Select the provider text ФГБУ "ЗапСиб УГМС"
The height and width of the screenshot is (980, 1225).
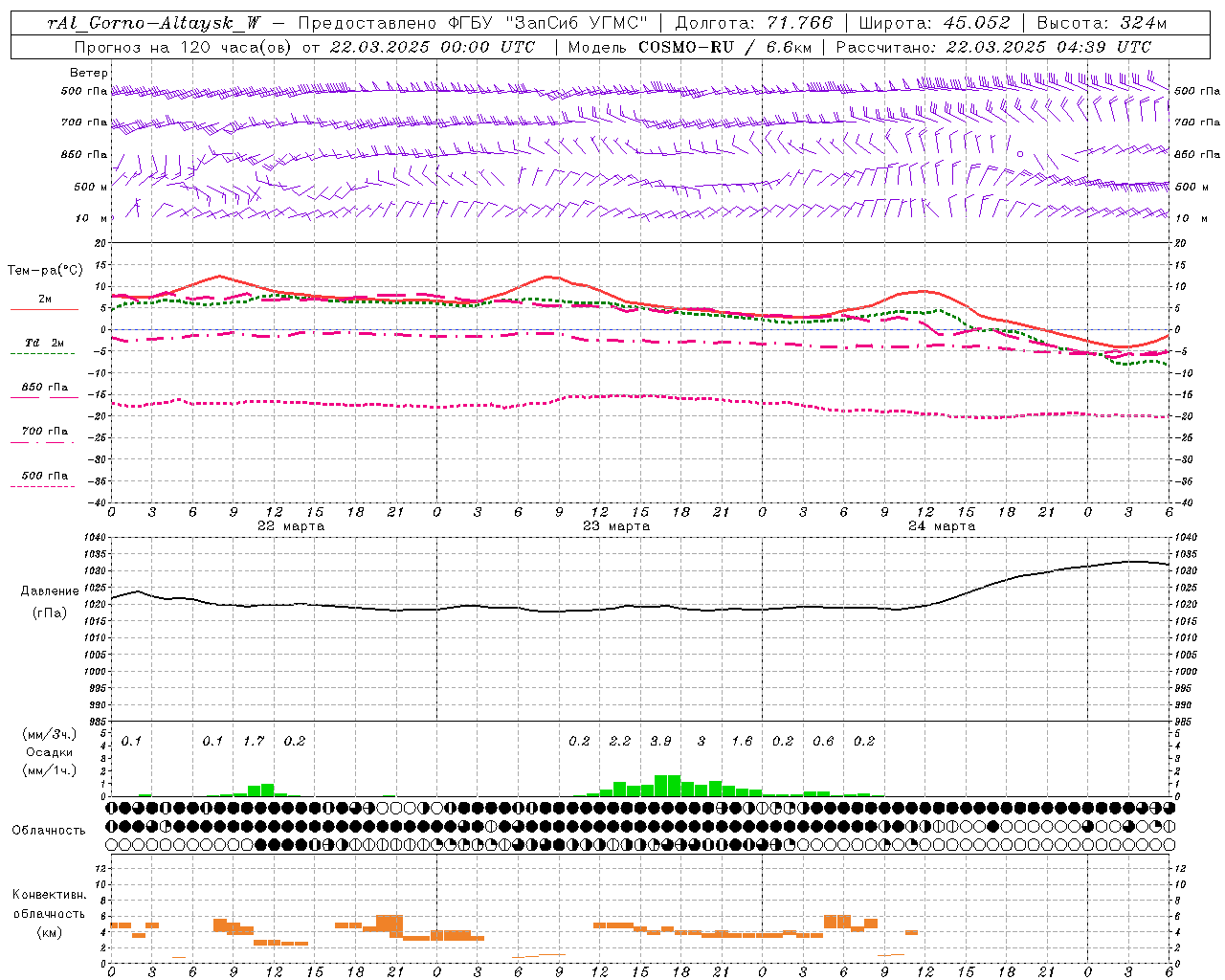pos(547,23)
